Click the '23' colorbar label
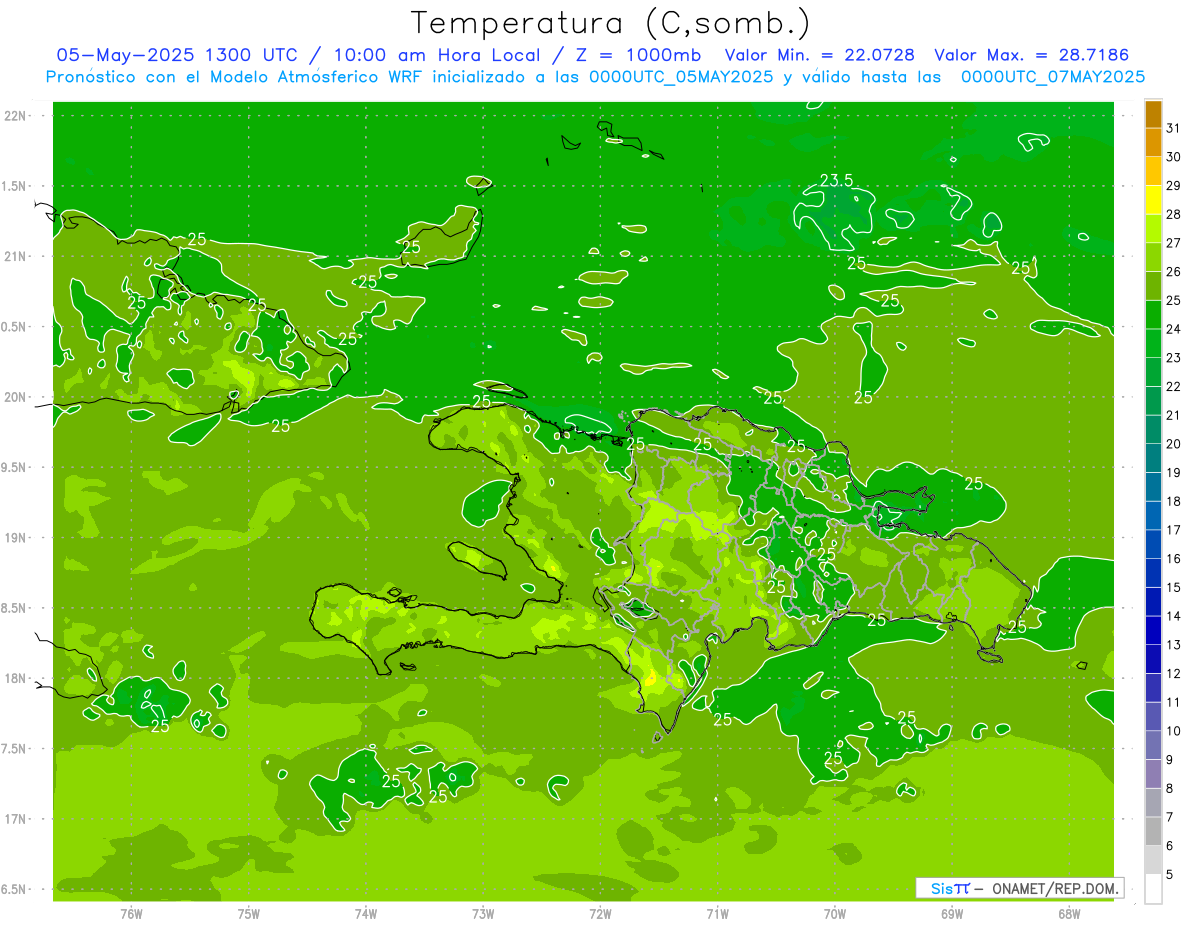 point(1174,358)
